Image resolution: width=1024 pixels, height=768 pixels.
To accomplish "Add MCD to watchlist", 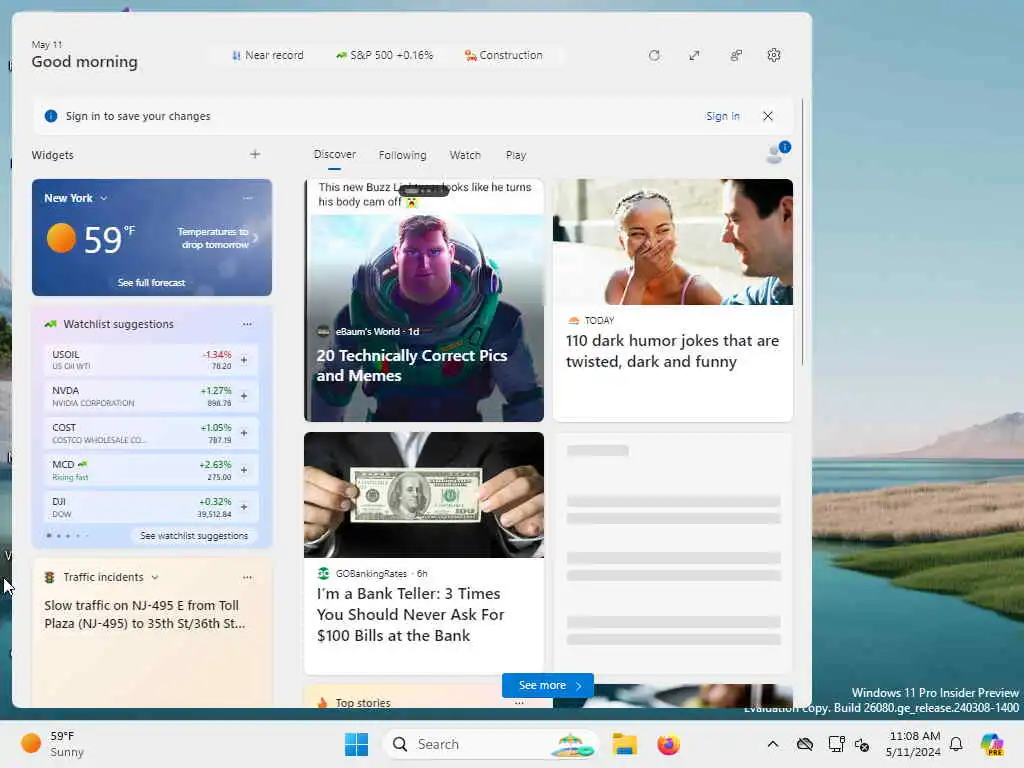I will coord(244,470).
